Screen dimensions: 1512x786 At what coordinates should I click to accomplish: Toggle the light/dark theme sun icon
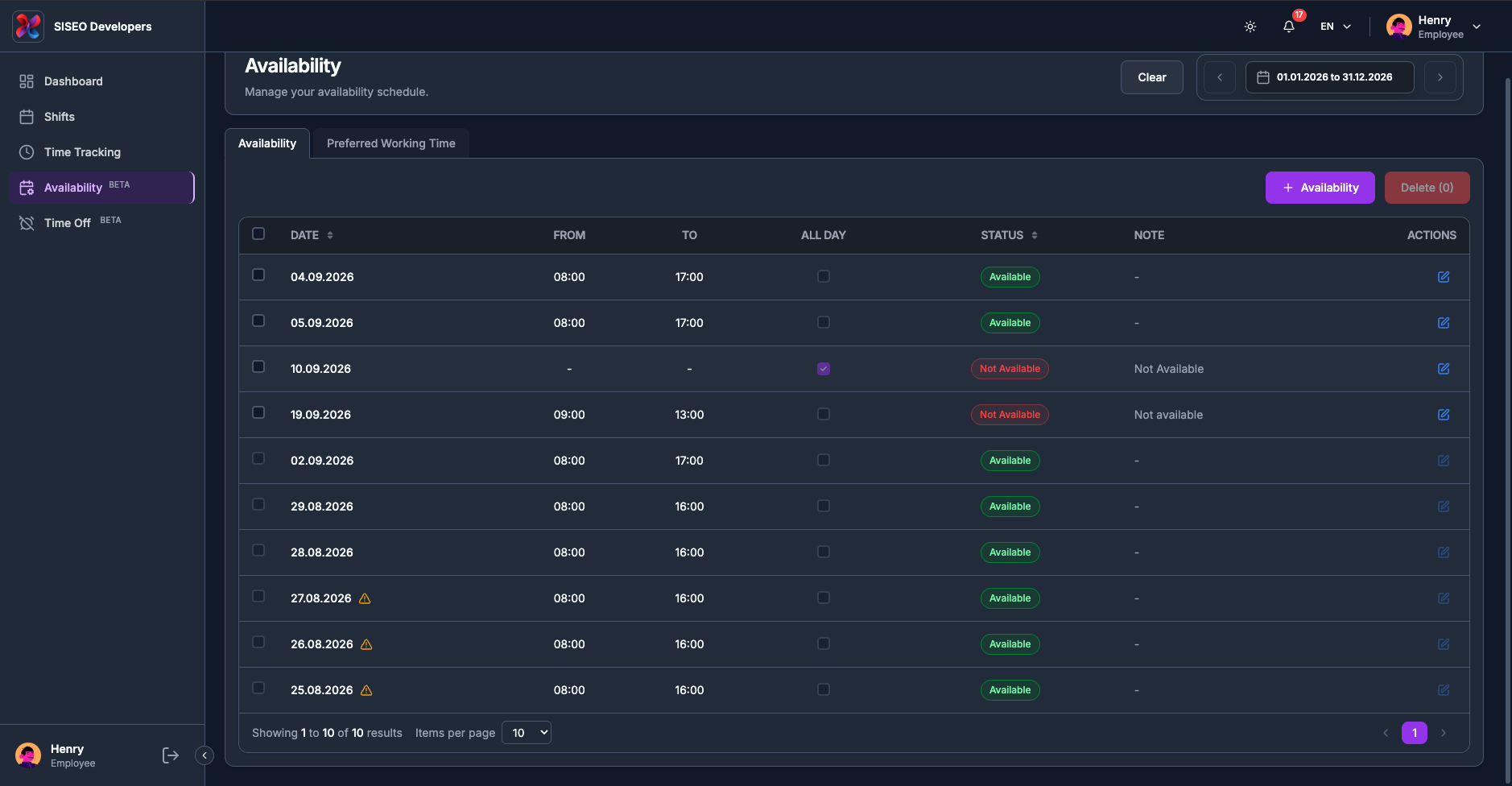click(1250, 27)
